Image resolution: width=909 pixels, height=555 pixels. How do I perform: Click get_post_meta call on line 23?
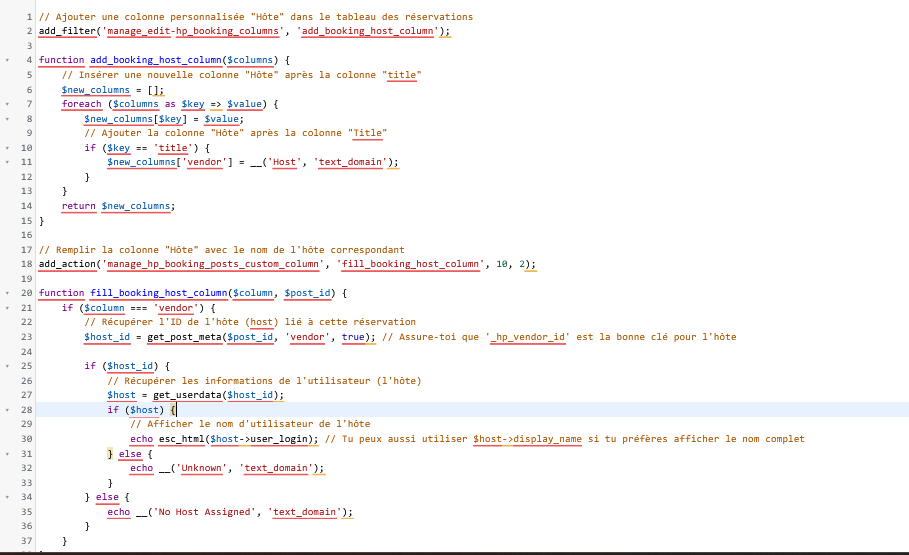tap(184, 337)
